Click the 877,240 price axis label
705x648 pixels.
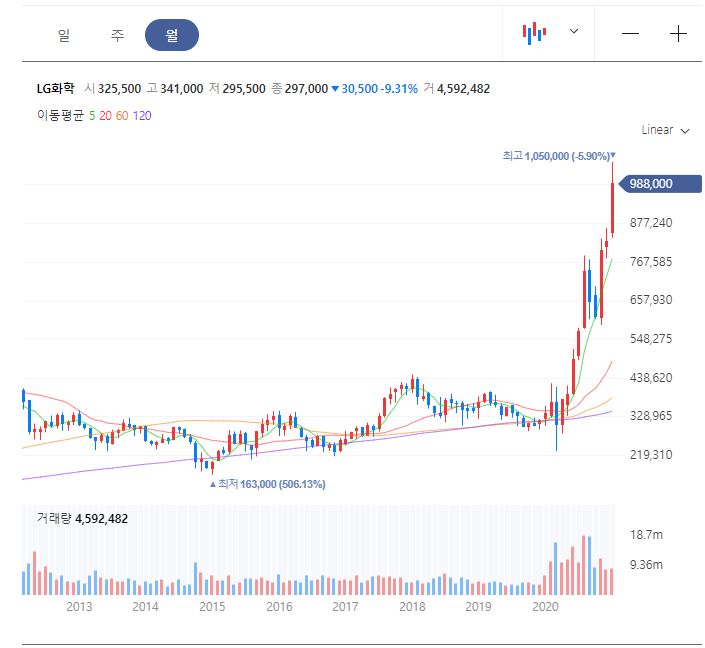651,223
